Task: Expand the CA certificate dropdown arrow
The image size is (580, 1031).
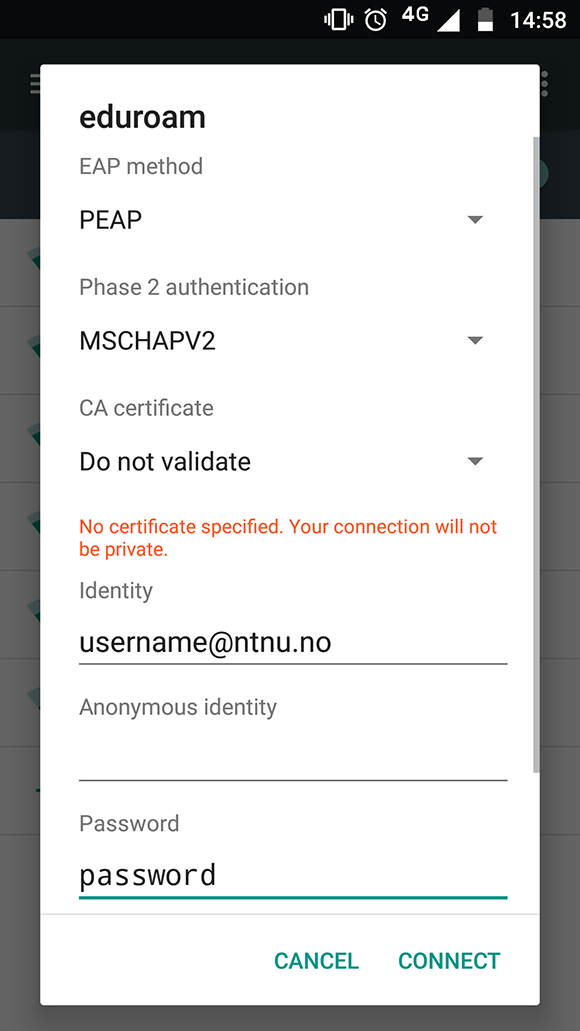Action: click(475, 461)
